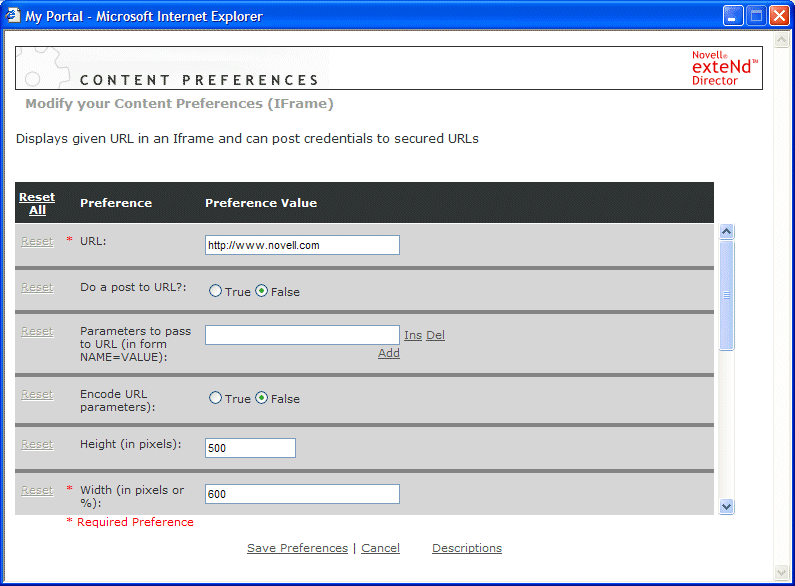Click the URL input field
Screen dimensions: 795x586
[x=302, y=245]
